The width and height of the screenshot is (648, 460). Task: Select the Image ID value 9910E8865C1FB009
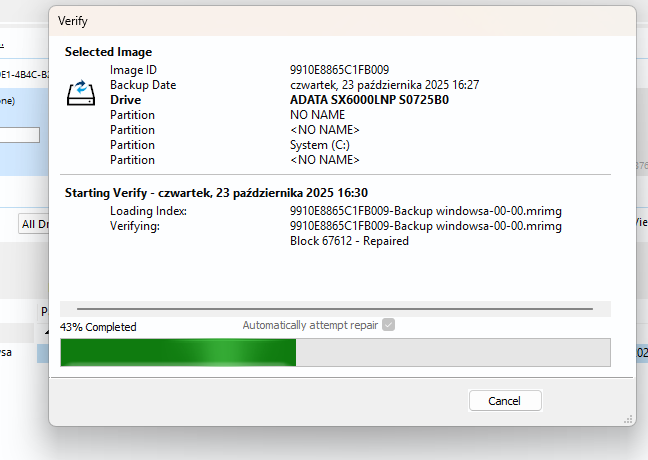pyautogui.click(x=339, y=70)
